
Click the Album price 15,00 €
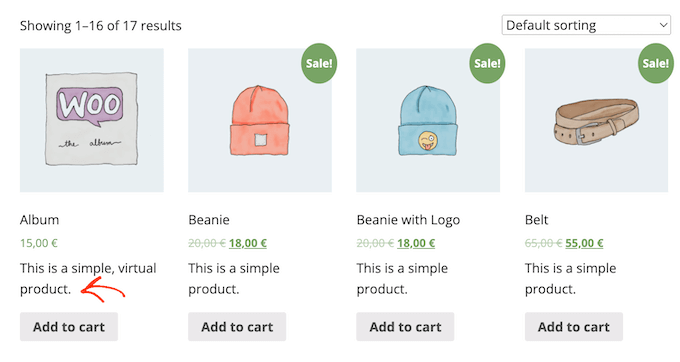point(39,243)
